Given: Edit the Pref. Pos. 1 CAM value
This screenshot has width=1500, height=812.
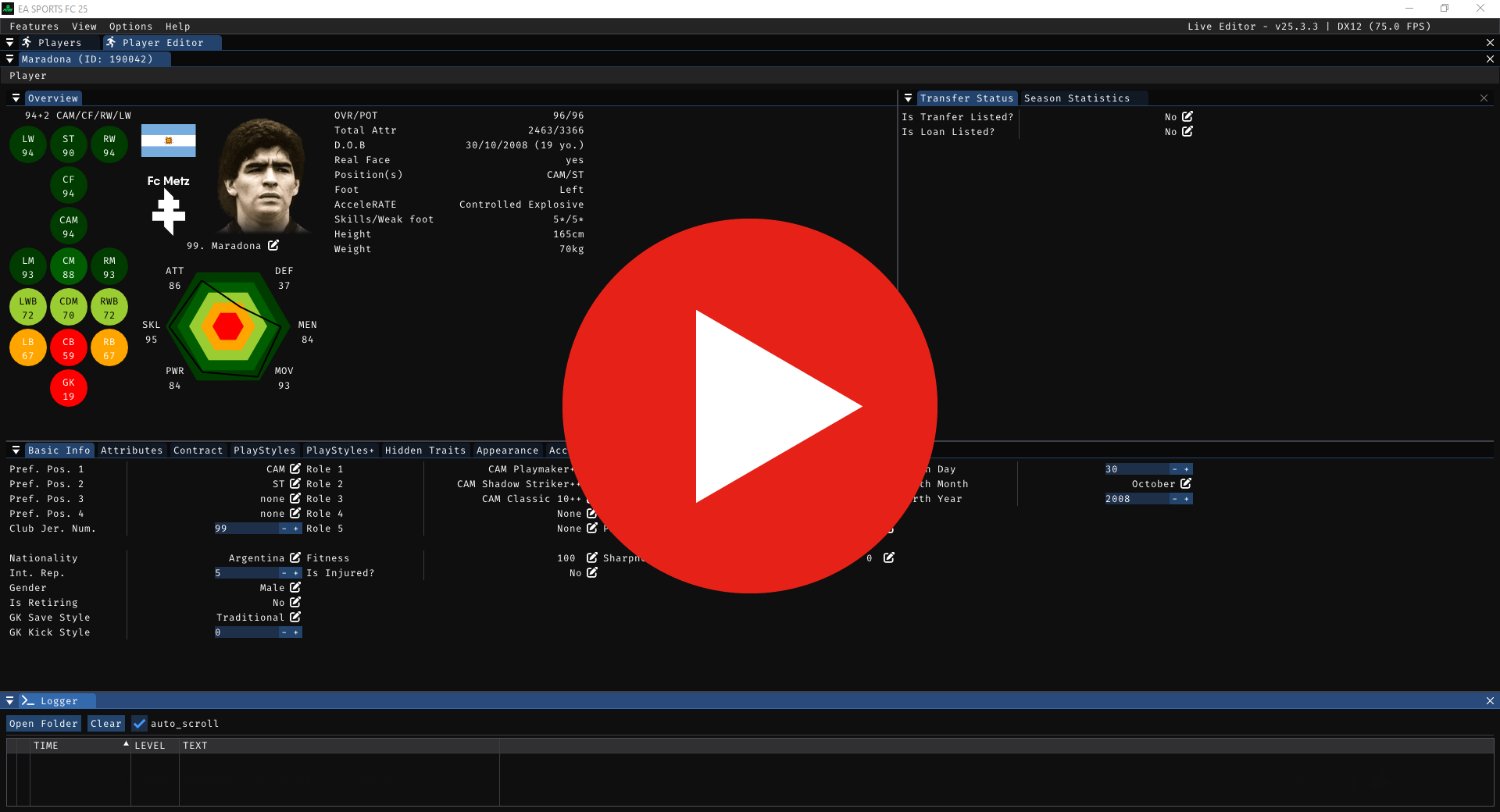Looking at the screenshot, I should (x=295, y=468).
